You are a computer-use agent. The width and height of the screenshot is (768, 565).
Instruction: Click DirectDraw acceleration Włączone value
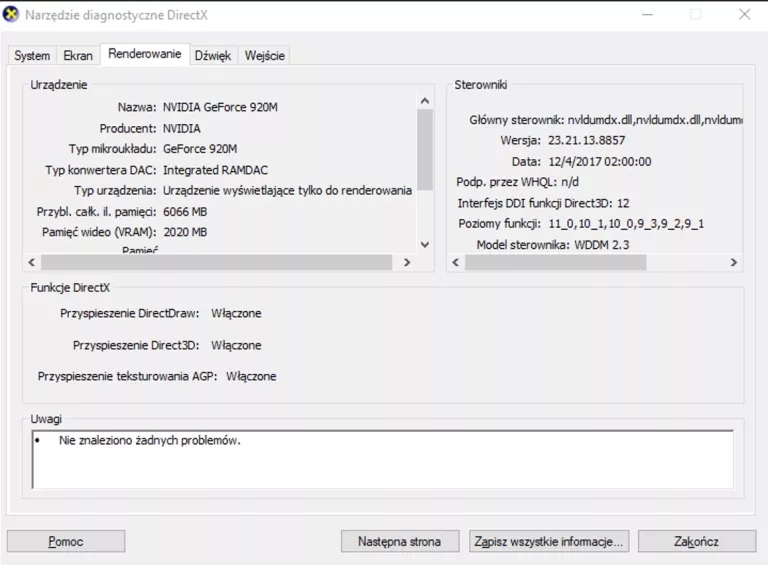pos(236,313)
